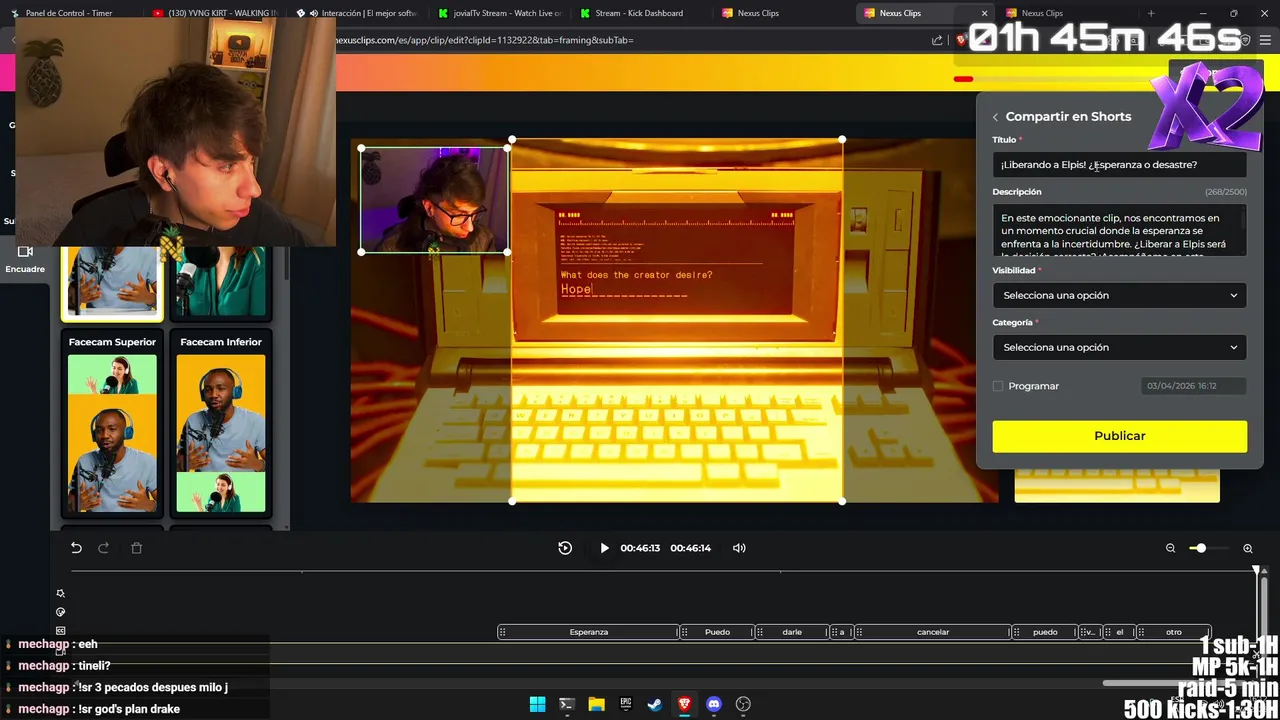The height and width of the screenshot is (720, 1280).
Task: Open the Windows Start menu
Action: tap(537, 704)
